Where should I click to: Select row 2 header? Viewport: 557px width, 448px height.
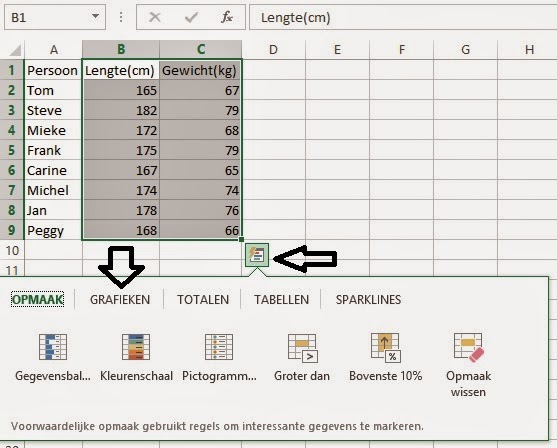click(x=12, y=90)
